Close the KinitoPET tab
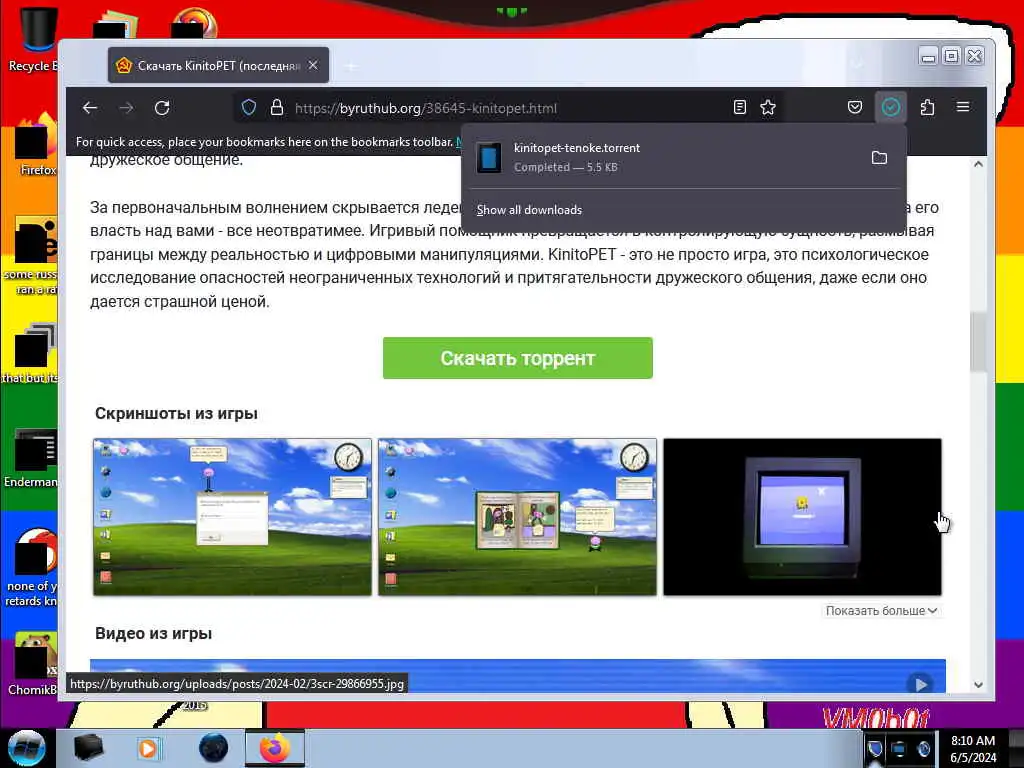This screenshot has width=1024, height=768. click(313, 65)
